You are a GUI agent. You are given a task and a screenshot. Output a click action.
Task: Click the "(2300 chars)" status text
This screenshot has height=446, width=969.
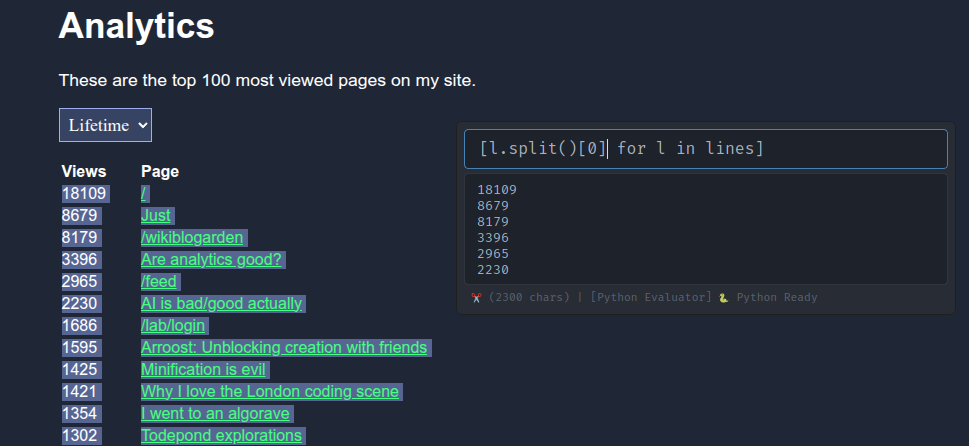[529, 298]
